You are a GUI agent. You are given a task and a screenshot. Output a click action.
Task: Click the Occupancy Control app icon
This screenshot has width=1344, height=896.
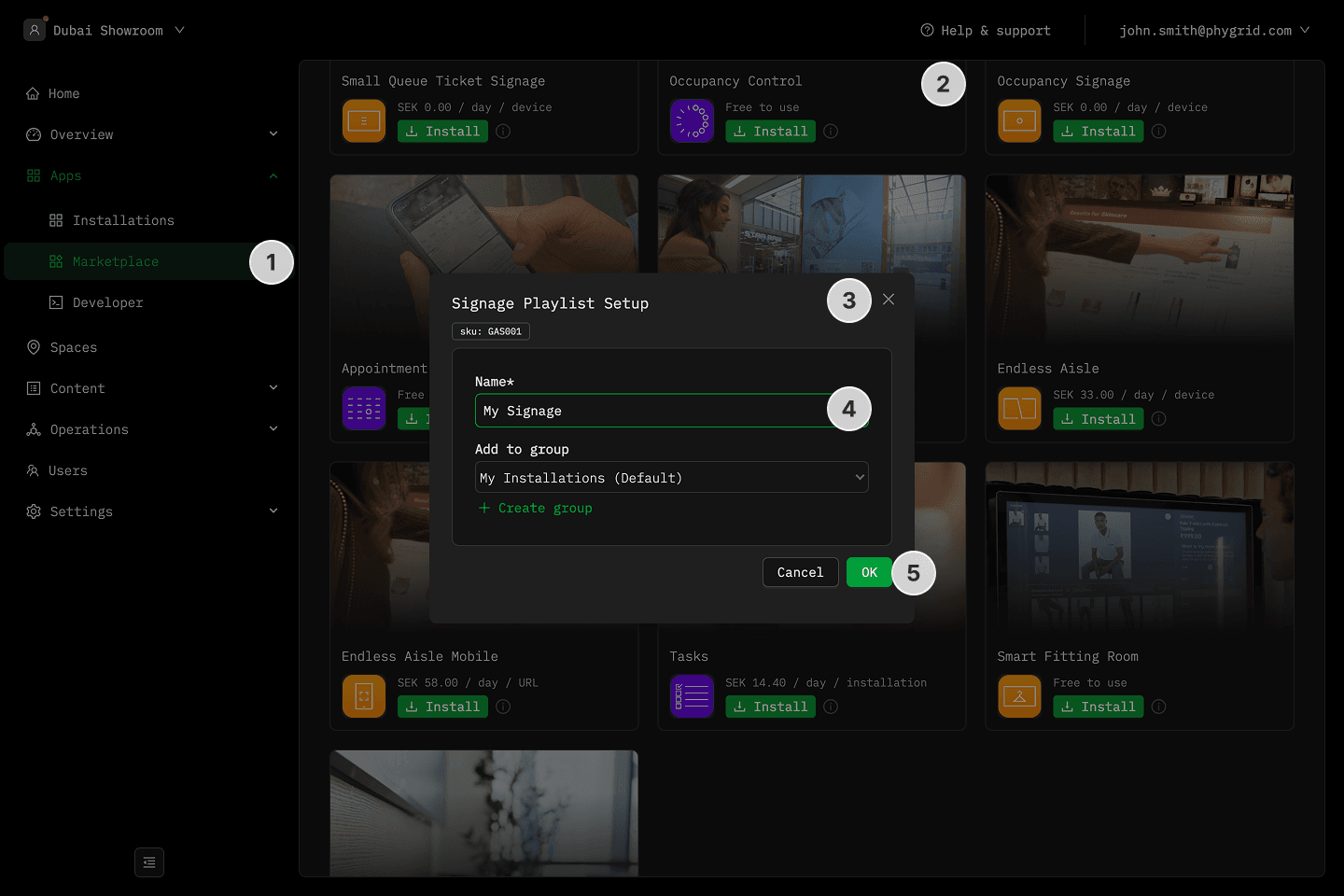tap(692, 121)
